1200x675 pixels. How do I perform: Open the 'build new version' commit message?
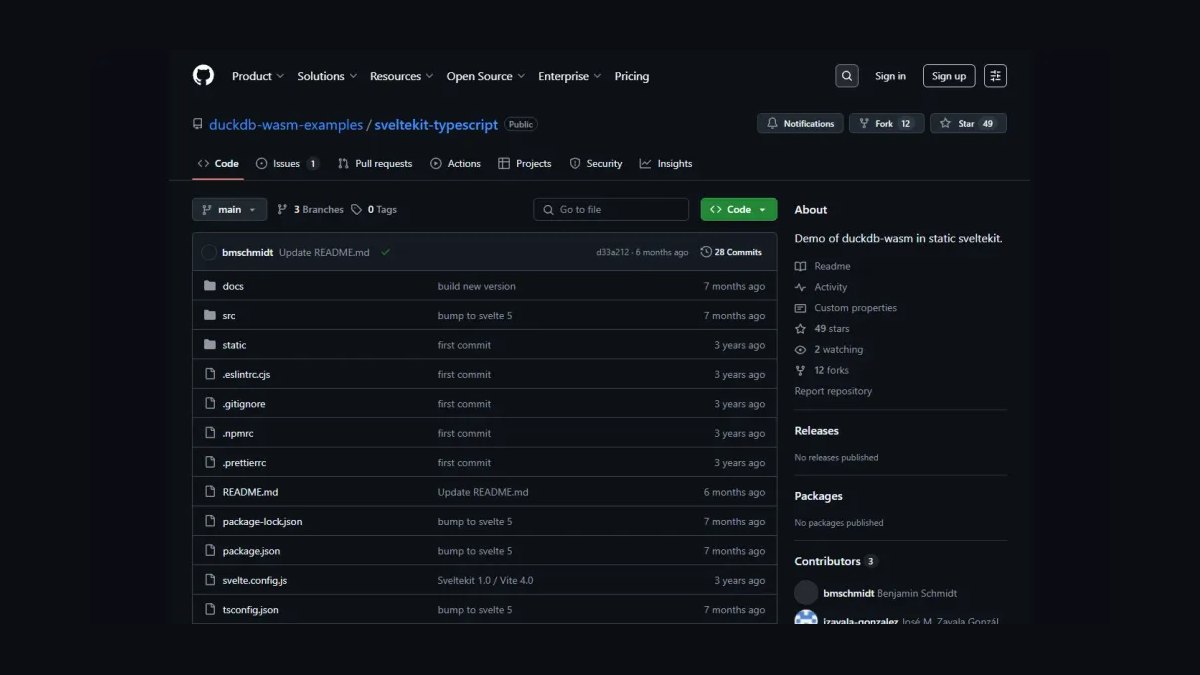pyautogui.click(x=477, y=286)
